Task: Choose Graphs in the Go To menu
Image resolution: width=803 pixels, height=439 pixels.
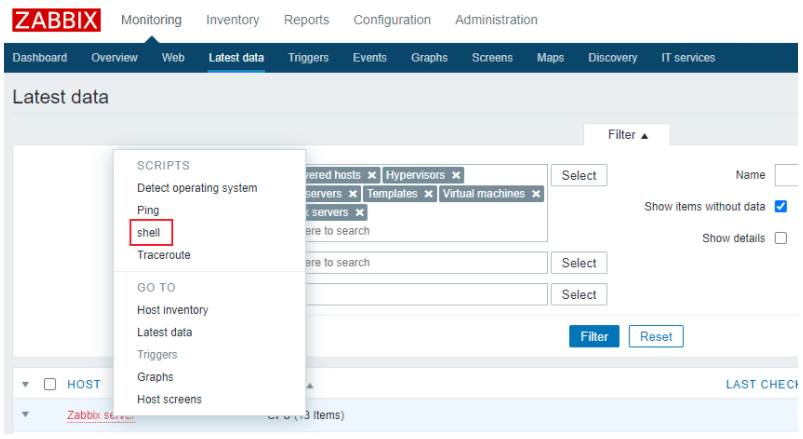Action: [x=155, y=377]
